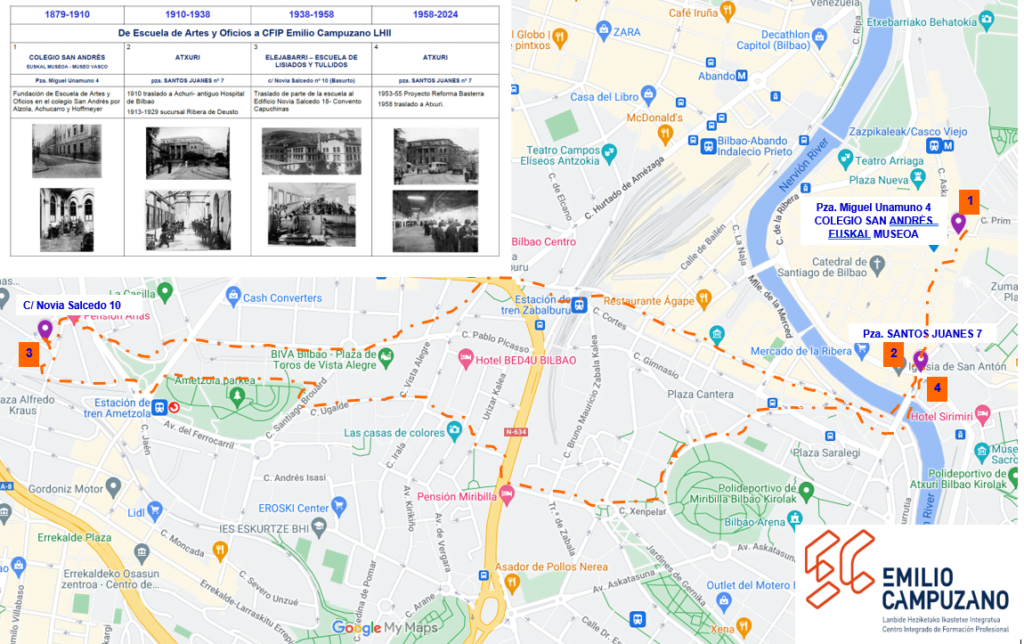This screenshot has width=1024, height=644.
Task: Click the 1879-1910 column header
Action: [67, 14]
